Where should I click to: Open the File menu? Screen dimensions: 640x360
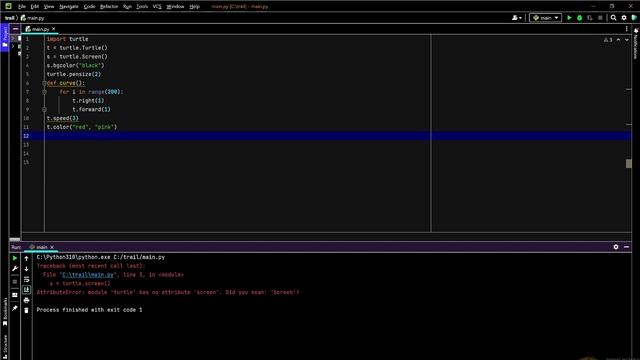click(22, 7)
